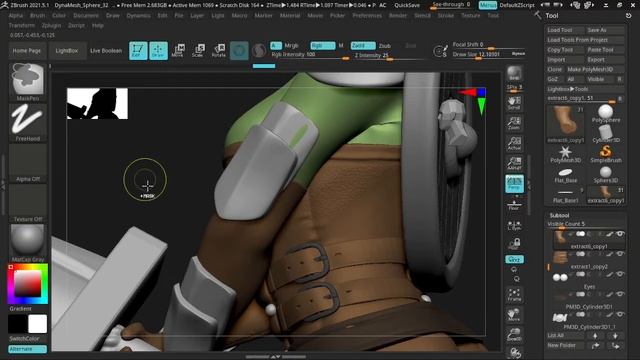Open the Help menu
The height and width of the screenshot is (360, 640).
pos(98,25)
